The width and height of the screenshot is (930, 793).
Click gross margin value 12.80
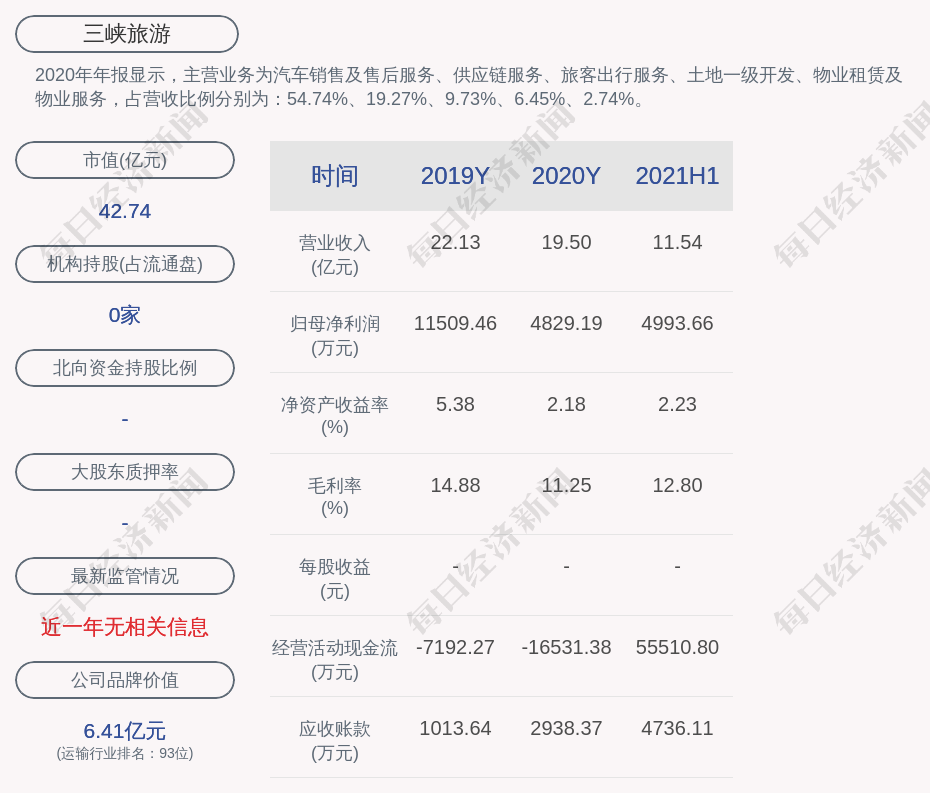677,485
